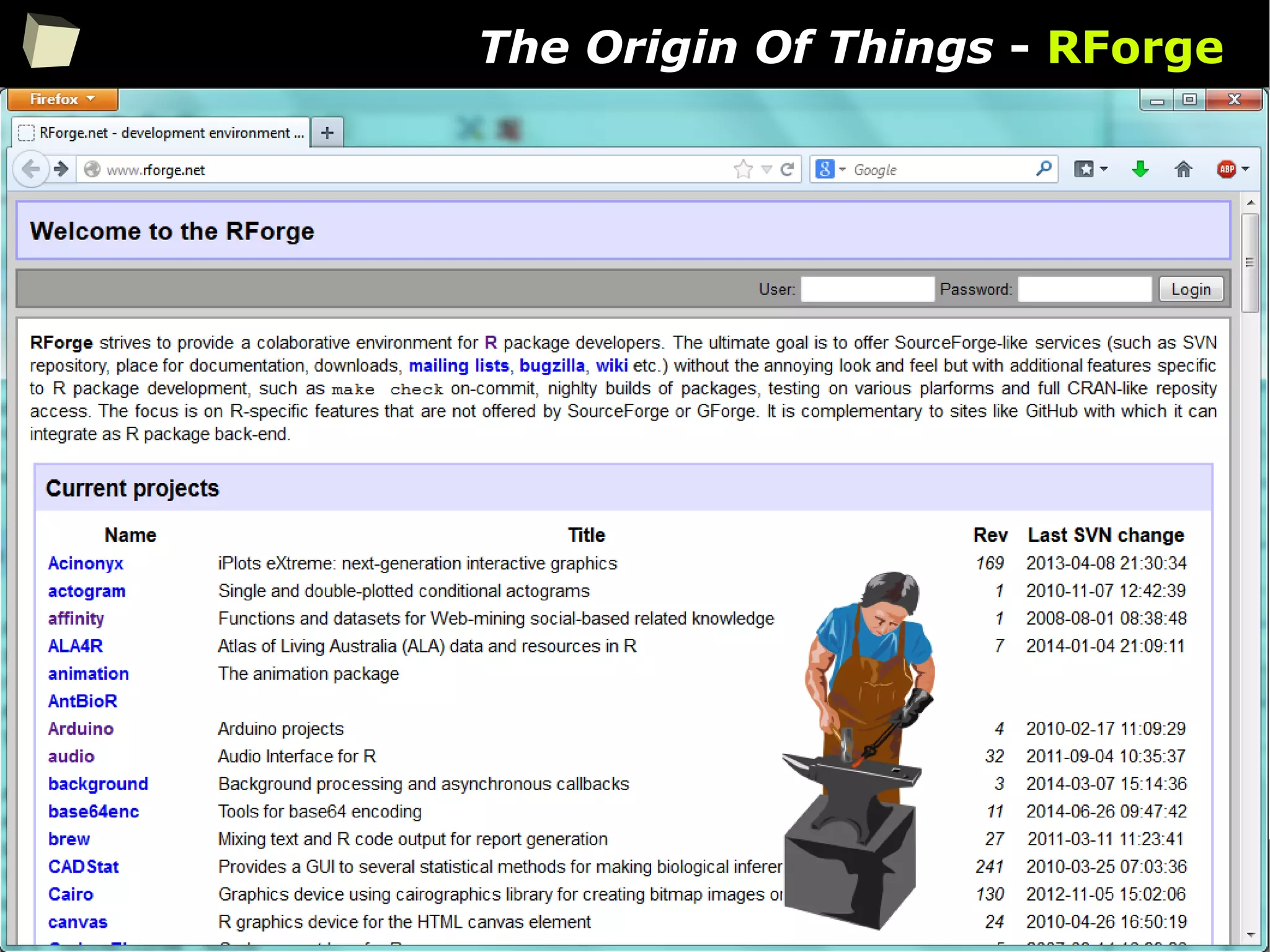Open the AntBioR project link

[82, 701]
